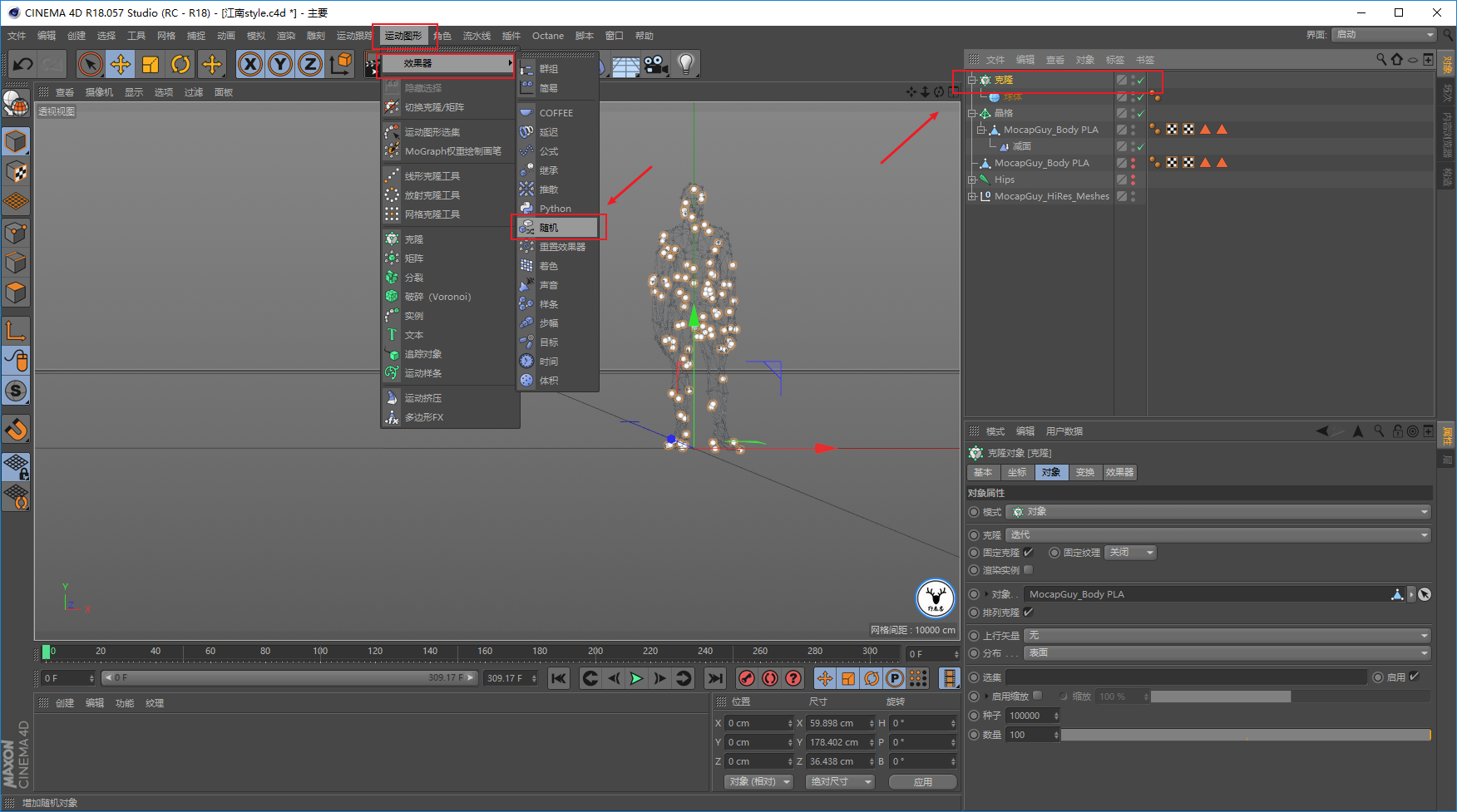The width and height of the screenshot is (1457, 812).
Task: Expand the MocapGuy_HiRes_Meshes node
Action: [971, 196]
